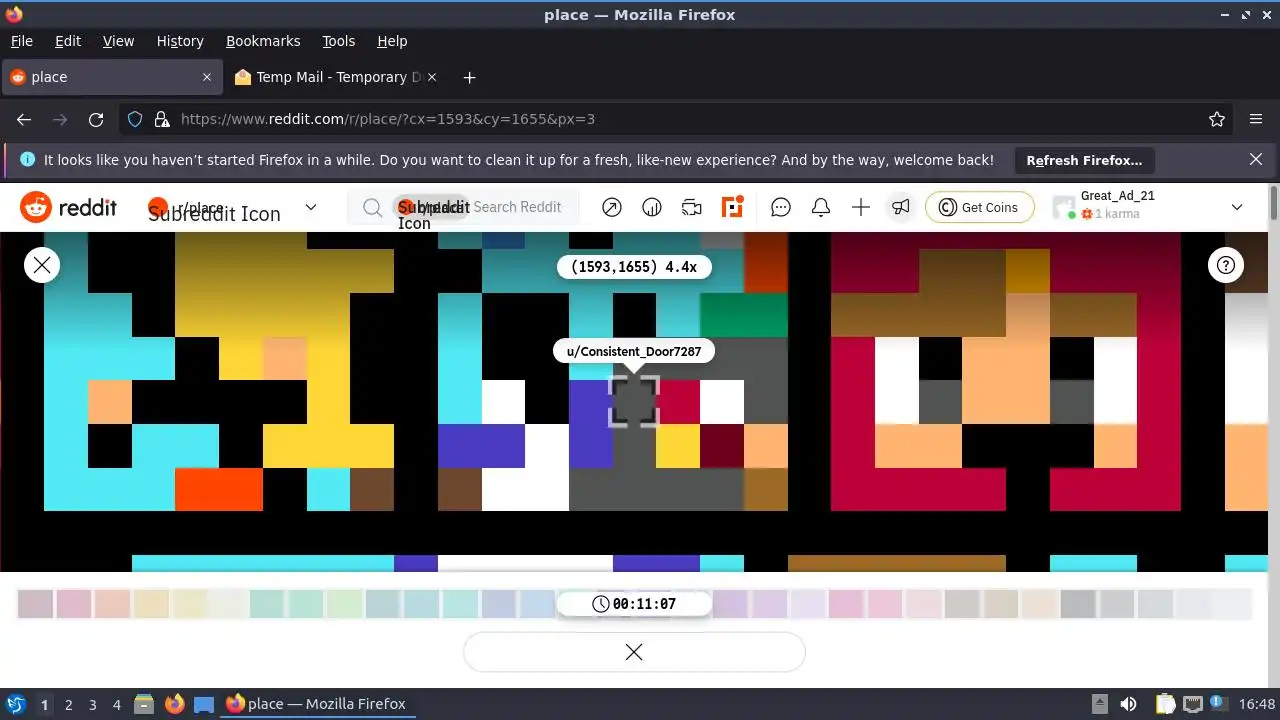
Task: Open the volume control in tray
Action: click(1128, 704)
